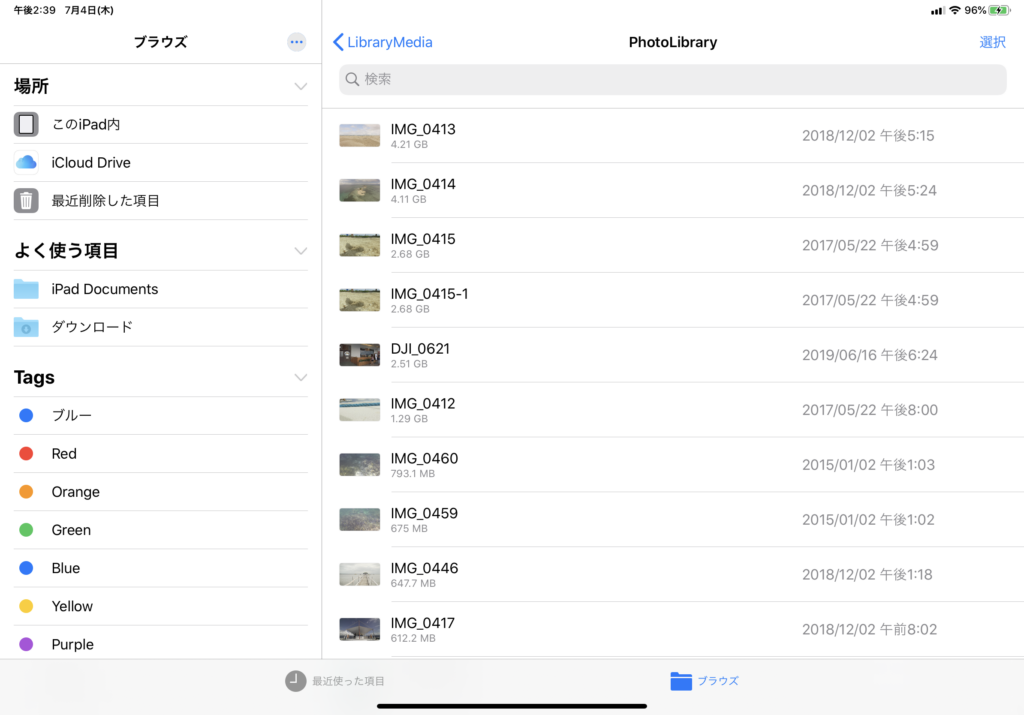Viewport: 1024px width, 715px height.
Task: Open the Downloads folder icon
Action: point(26,327)
